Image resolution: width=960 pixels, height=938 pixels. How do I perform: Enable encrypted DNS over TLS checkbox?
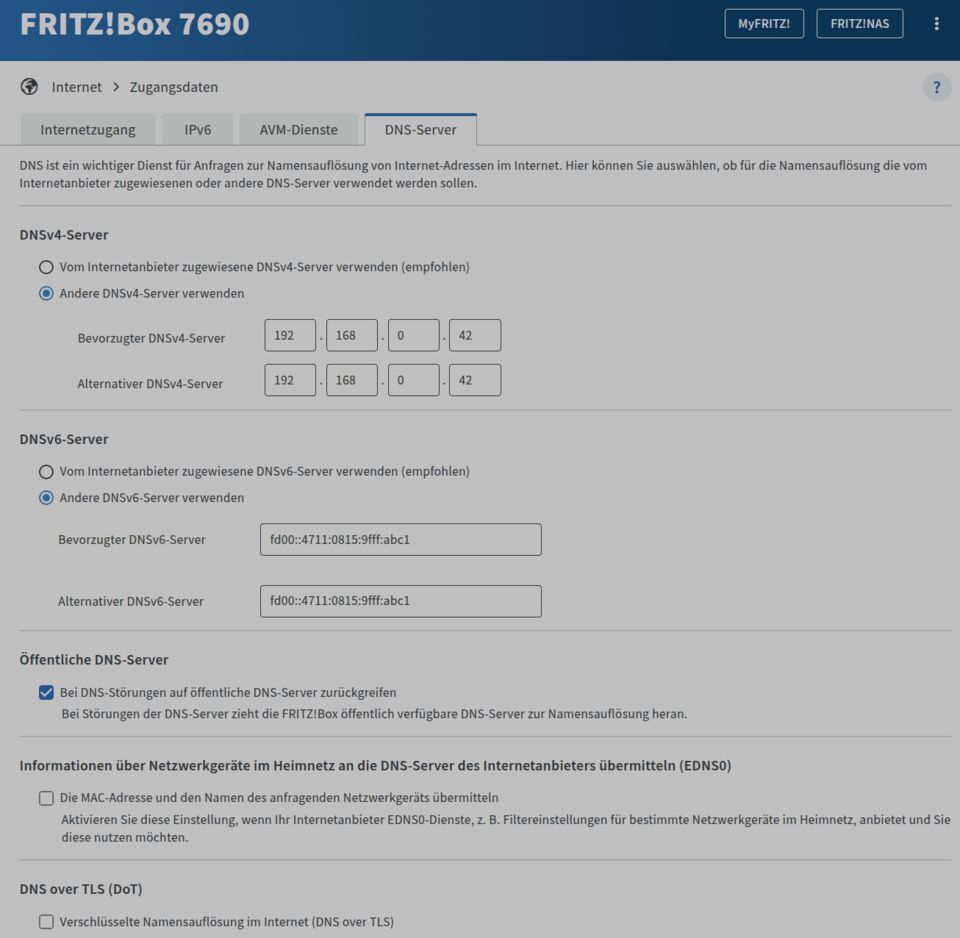tap(46, 922)
